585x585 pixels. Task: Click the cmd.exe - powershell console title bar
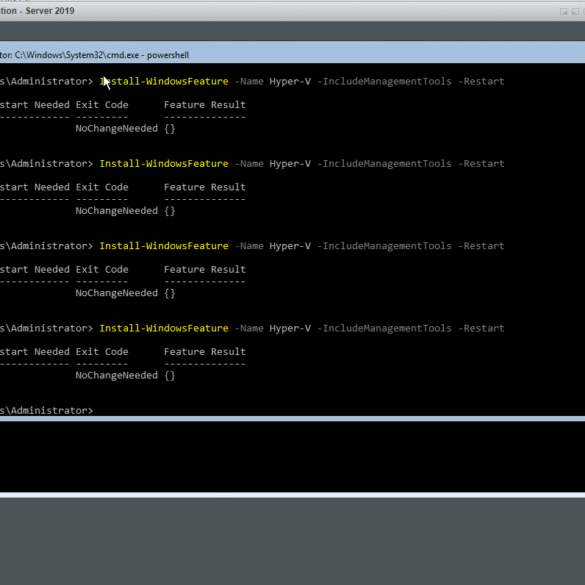tap(292, 52)
